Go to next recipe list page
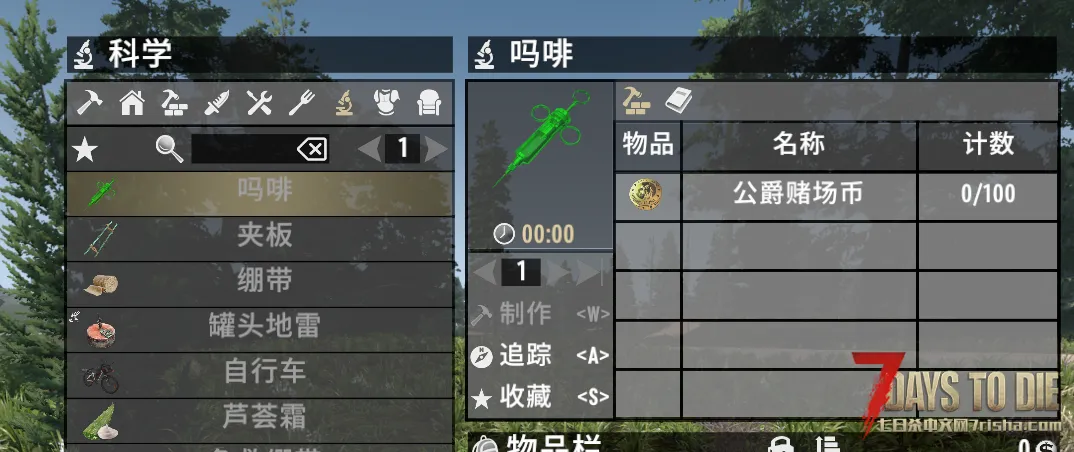Image resolution: width=1074 pixels, height=452 pixels. click(436, 149)
